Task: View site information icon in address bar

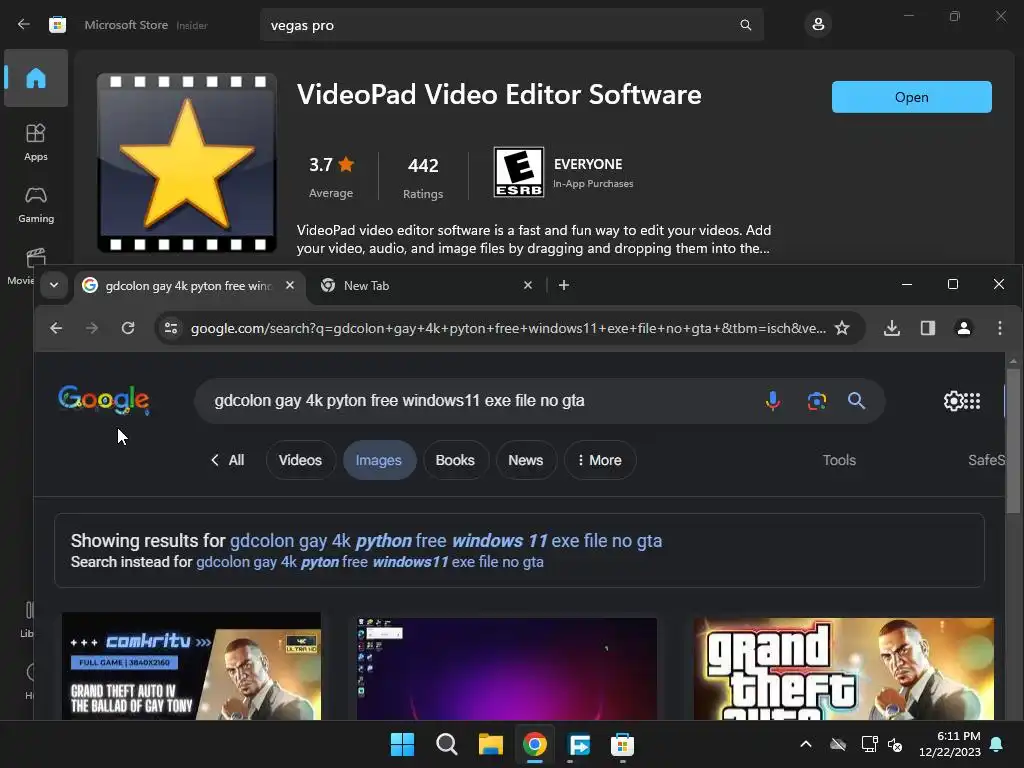Action: point(171,328)
